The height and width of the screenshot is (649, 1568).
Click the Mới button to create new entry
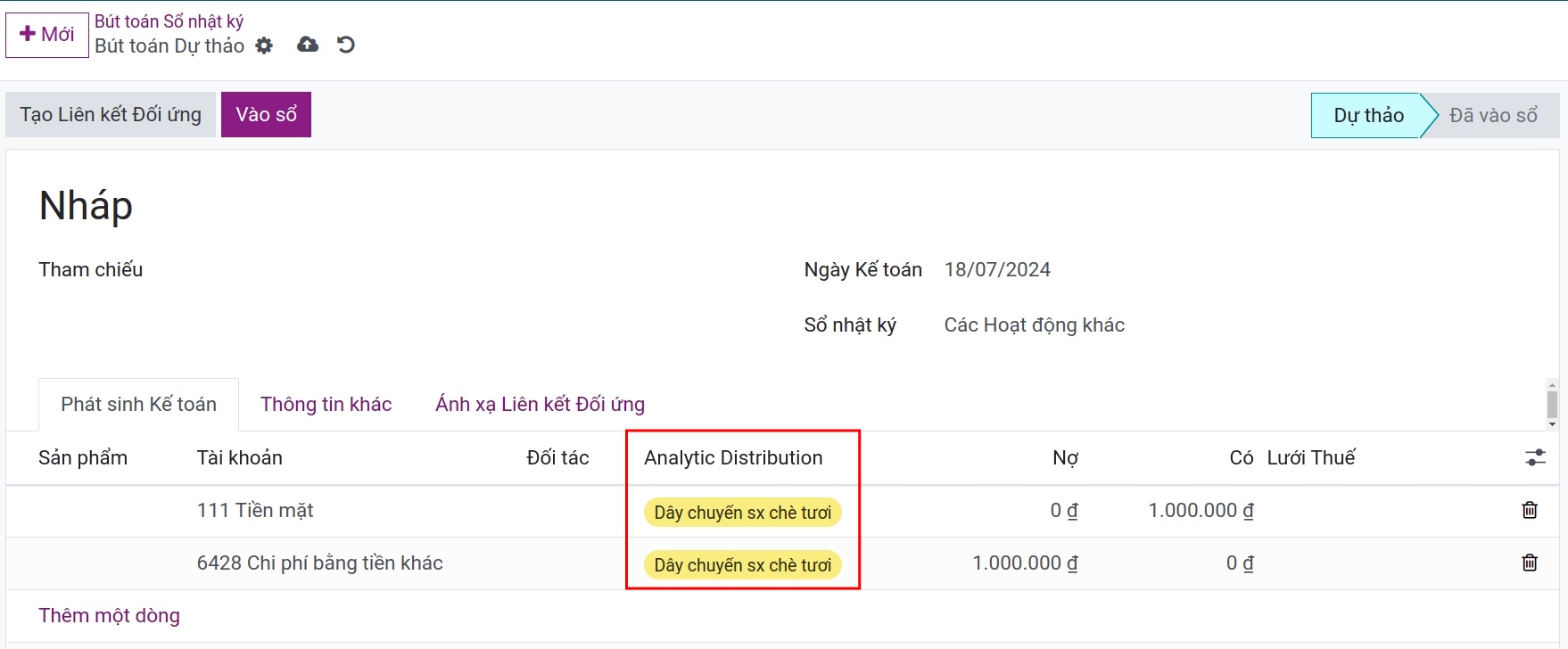[47, 35]
